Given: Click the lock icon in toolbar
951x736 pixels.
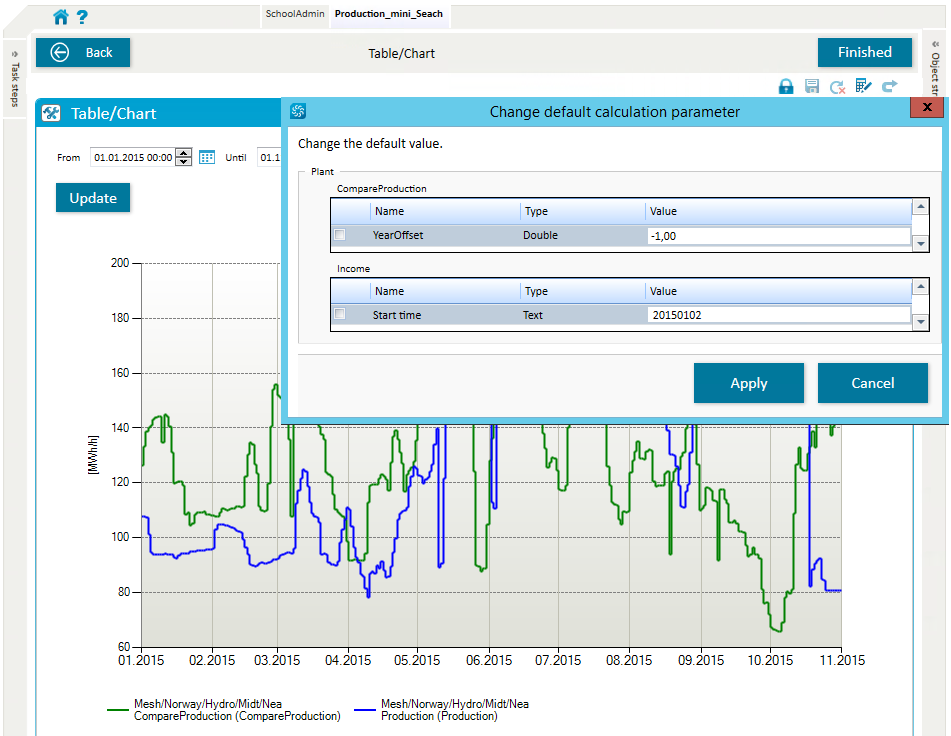Looking at the screenshot, I should click(x=786, y=87).
